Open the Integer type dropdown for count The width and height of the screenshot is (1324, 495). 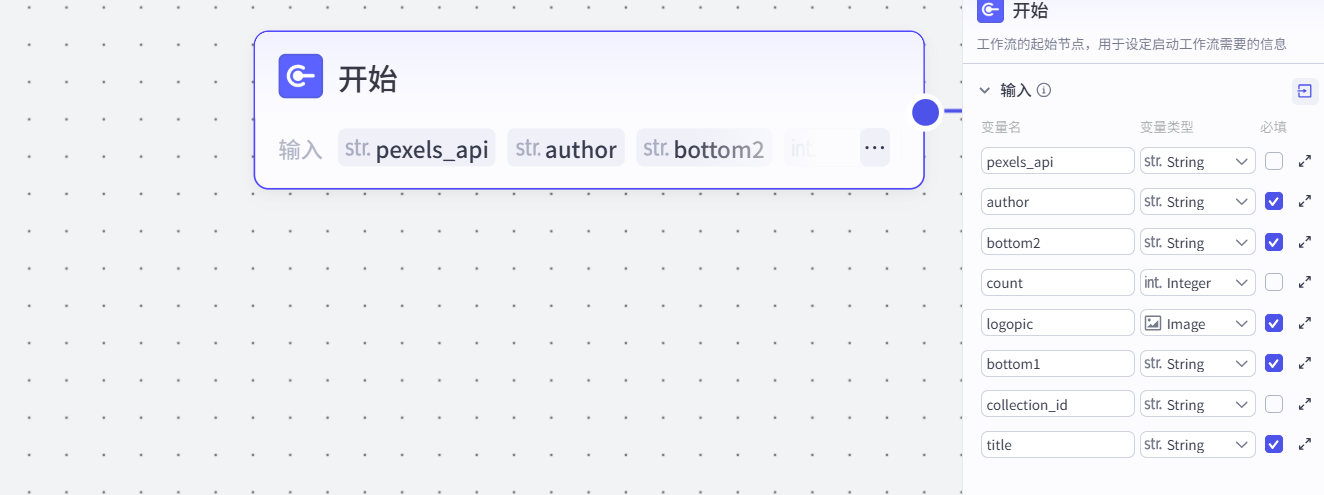tap(1197, 283)
